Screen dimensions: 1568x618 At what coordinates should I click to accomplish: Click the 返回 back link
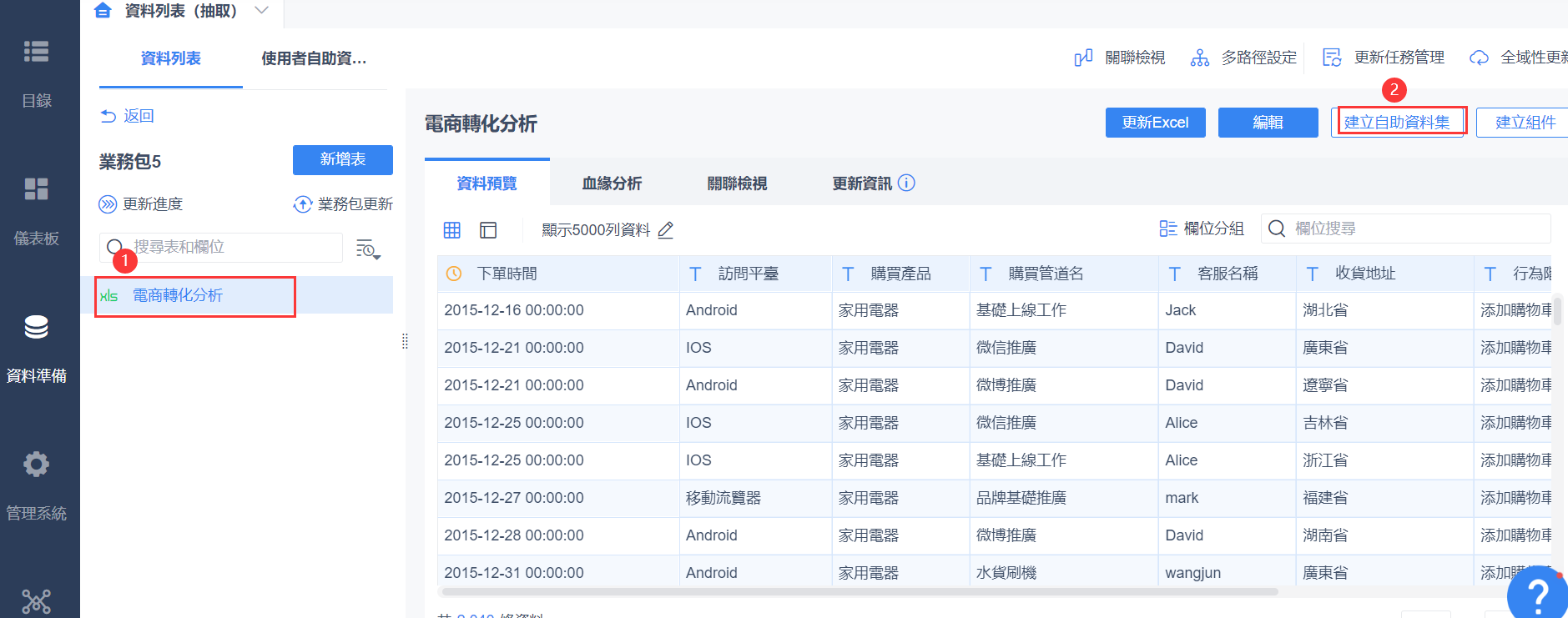[x=128, y=116]
